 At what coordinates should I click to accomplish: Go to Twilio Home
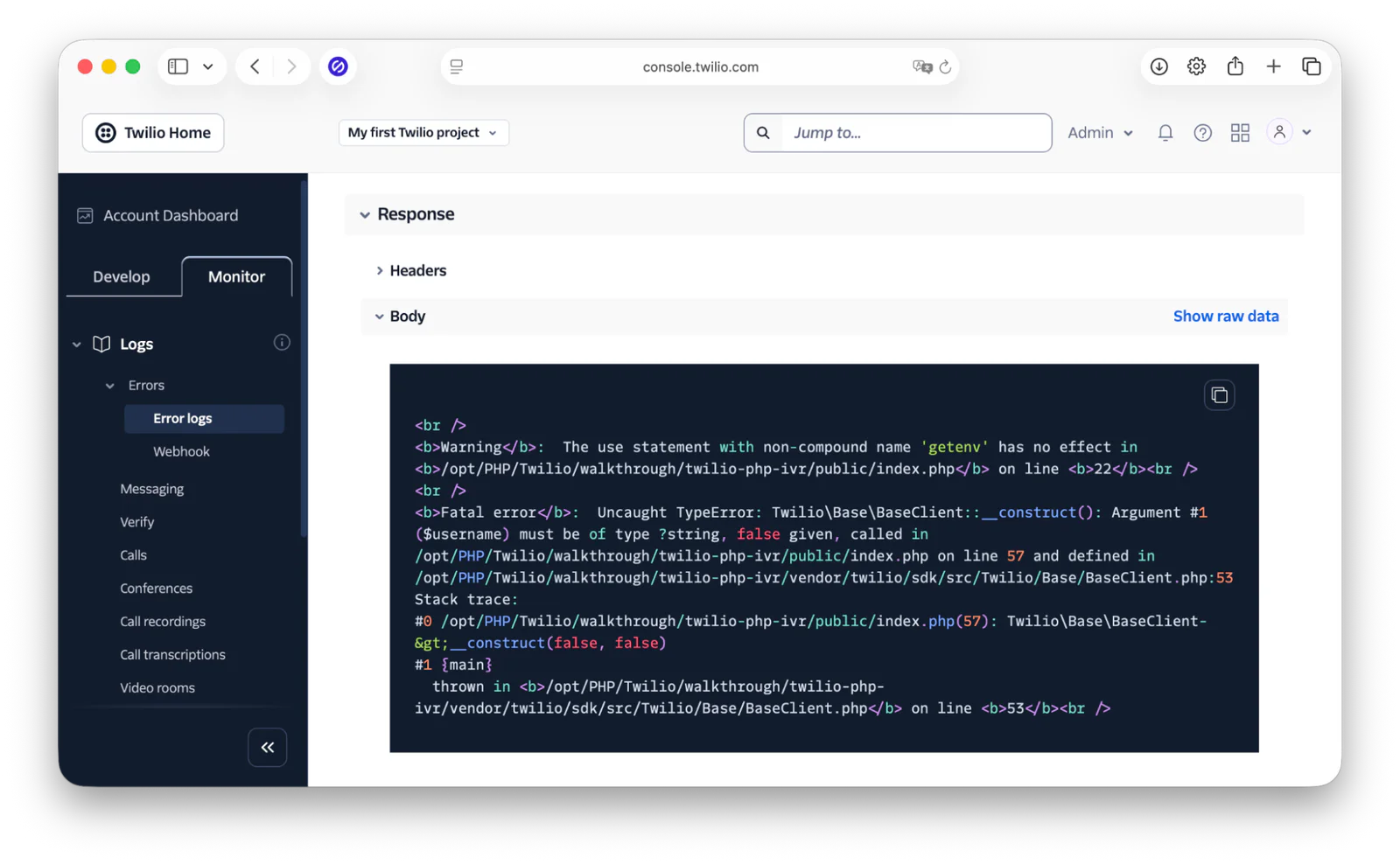[152, 132]
